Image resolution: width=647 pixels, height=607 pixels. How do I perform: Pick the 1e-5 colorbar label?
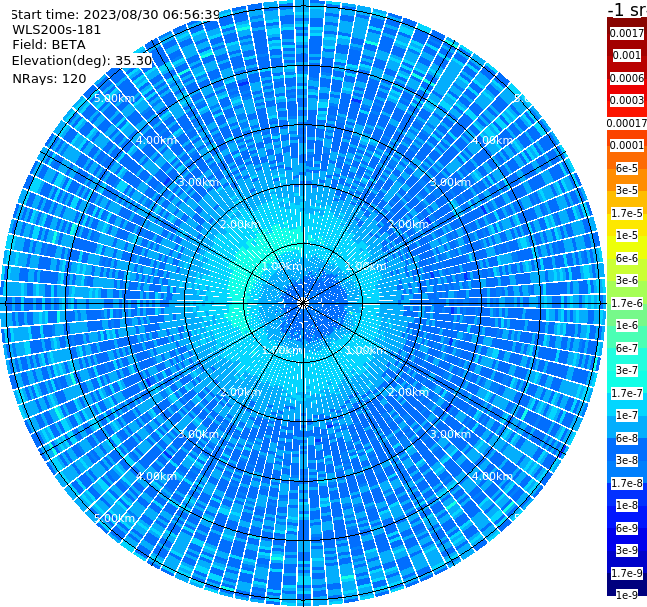click(x=627, y=235)
